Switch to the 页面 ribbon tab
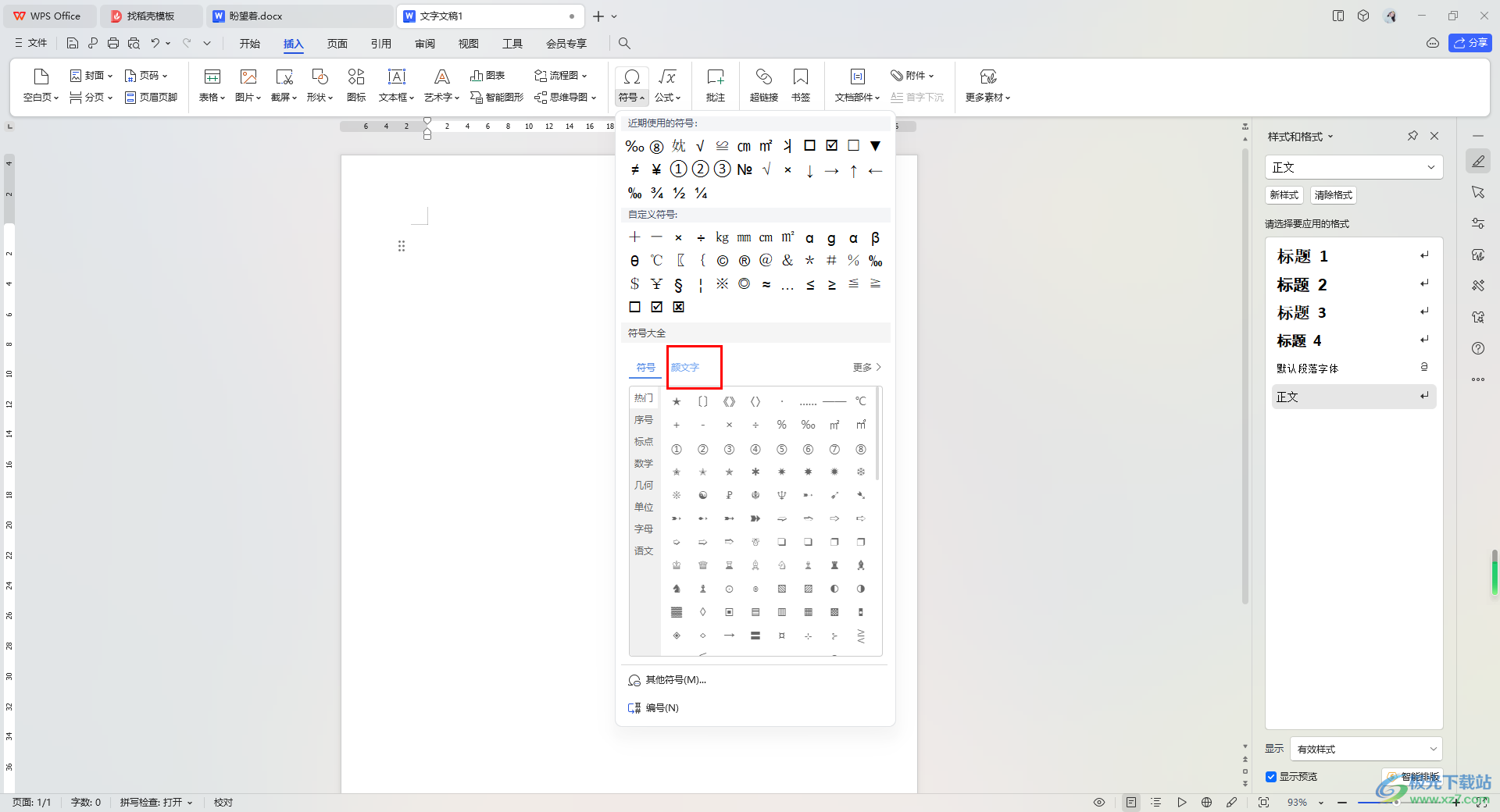This screenshot has width=1500, height=812. click(337, 44)
